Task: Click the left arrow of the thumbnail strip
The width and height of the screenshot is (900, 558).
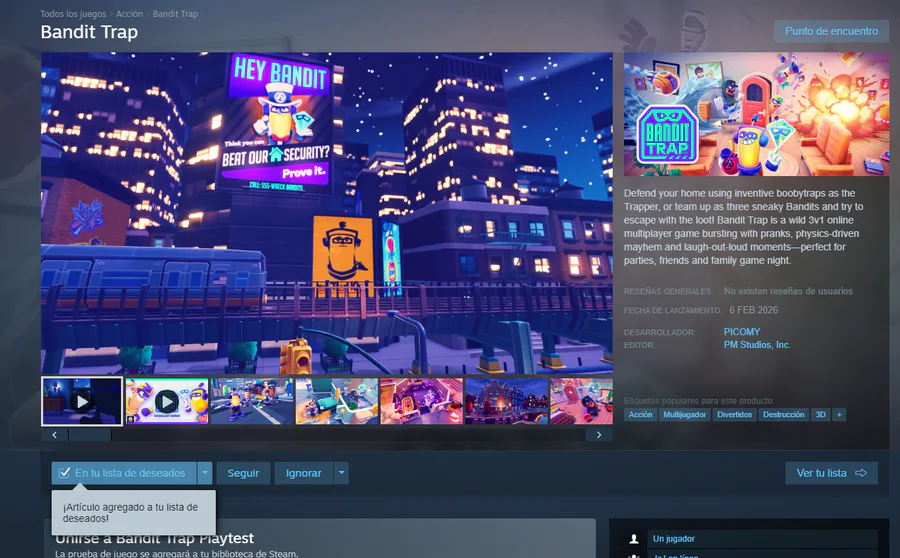Action: tap(55, 435)
